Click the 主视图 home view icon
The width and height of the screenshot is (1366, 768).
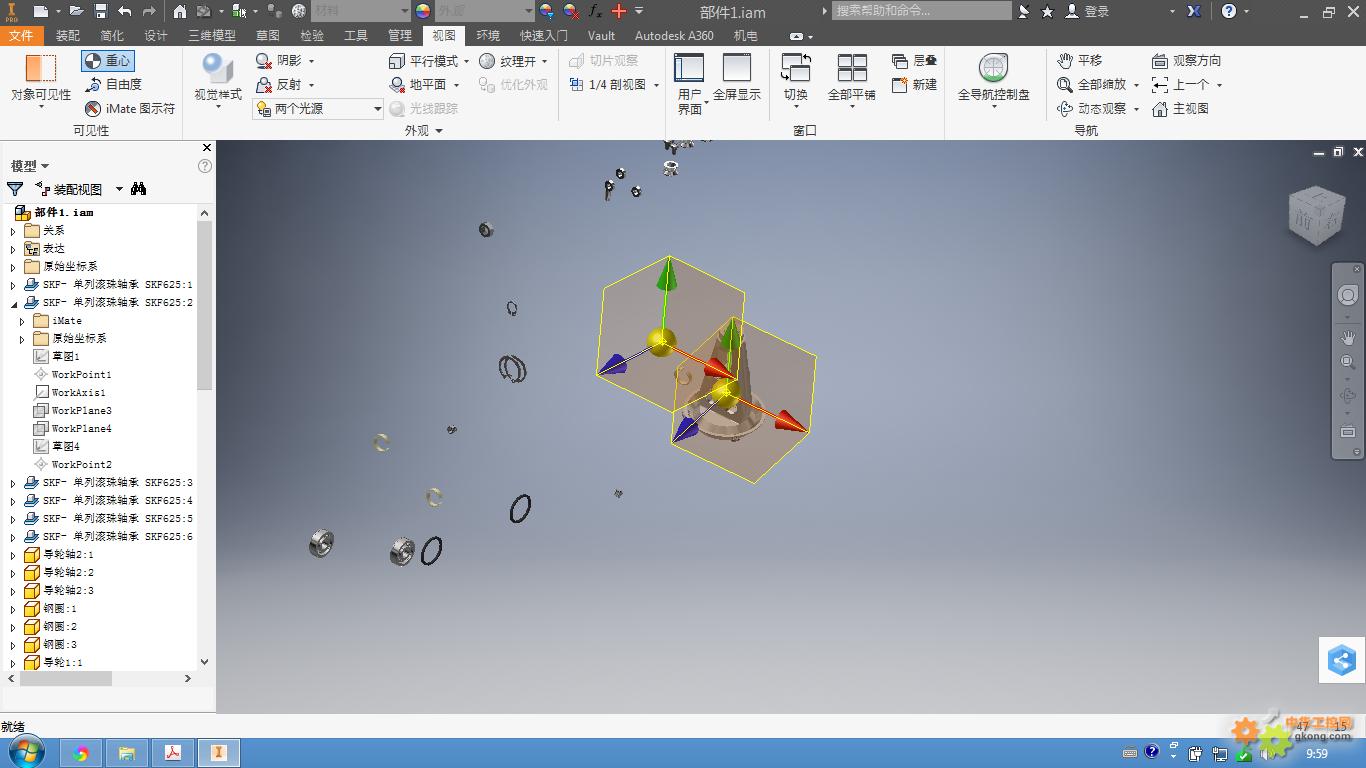tap(1181, 108)
